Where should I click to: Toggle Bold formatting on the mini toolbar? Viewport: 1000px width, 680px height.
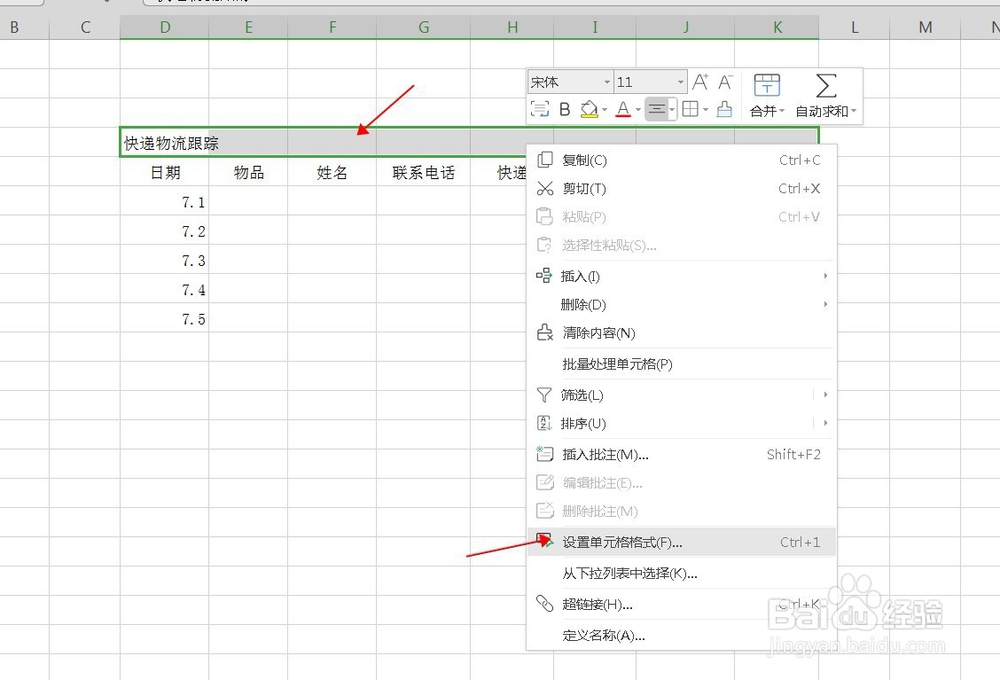click(x=565, y=108)
